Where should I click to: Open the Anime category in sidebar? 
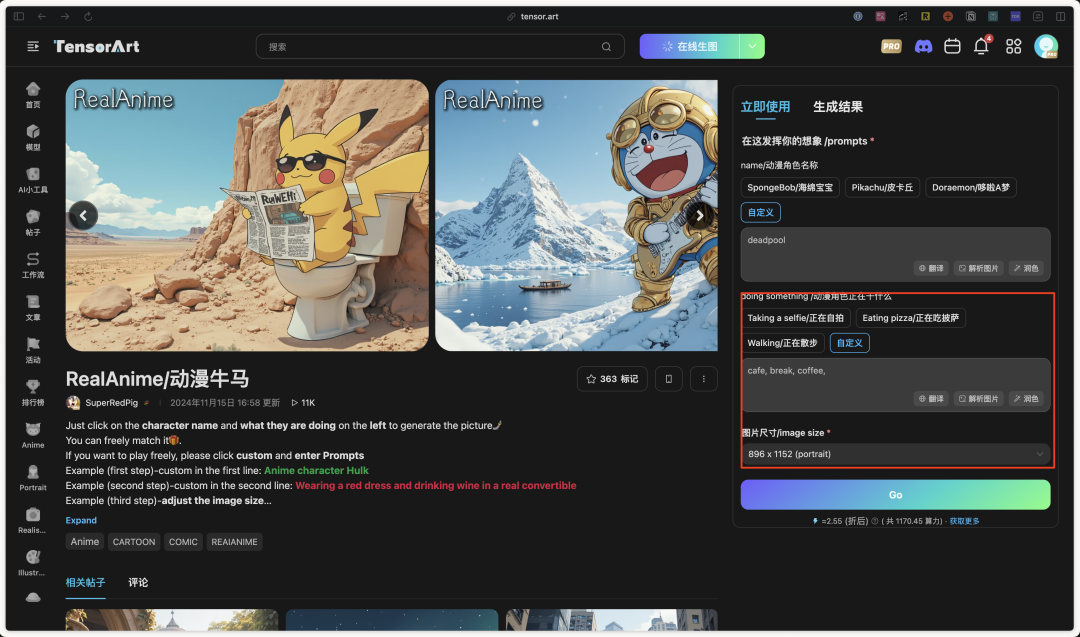(33, 435)
